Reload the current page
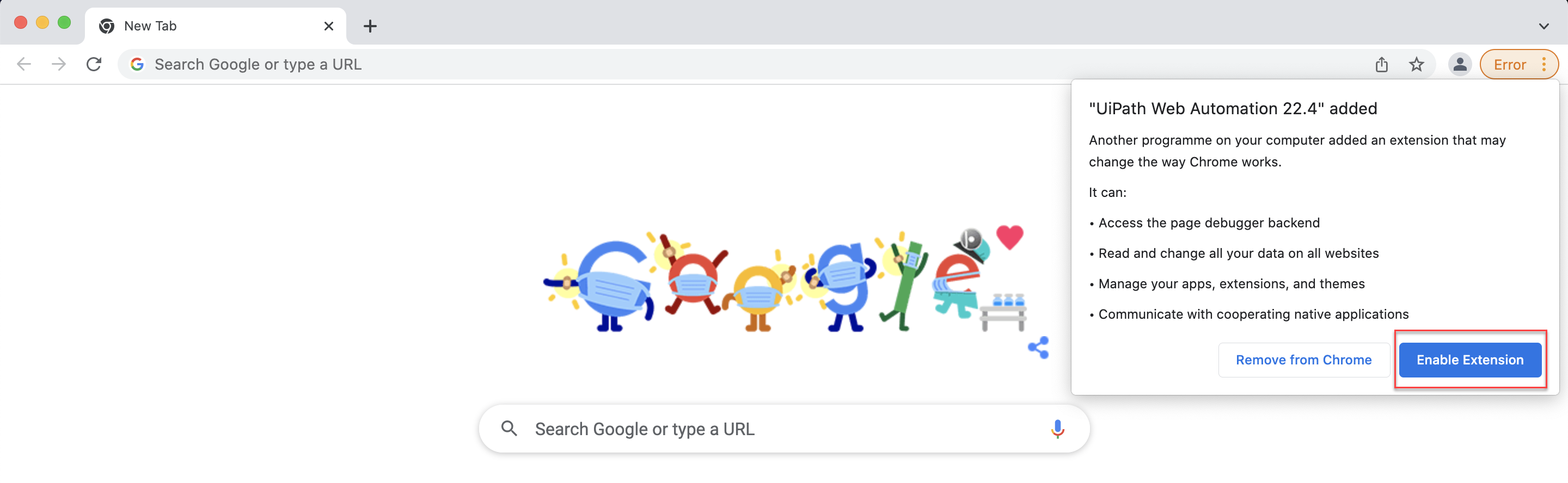 point(94,64)
